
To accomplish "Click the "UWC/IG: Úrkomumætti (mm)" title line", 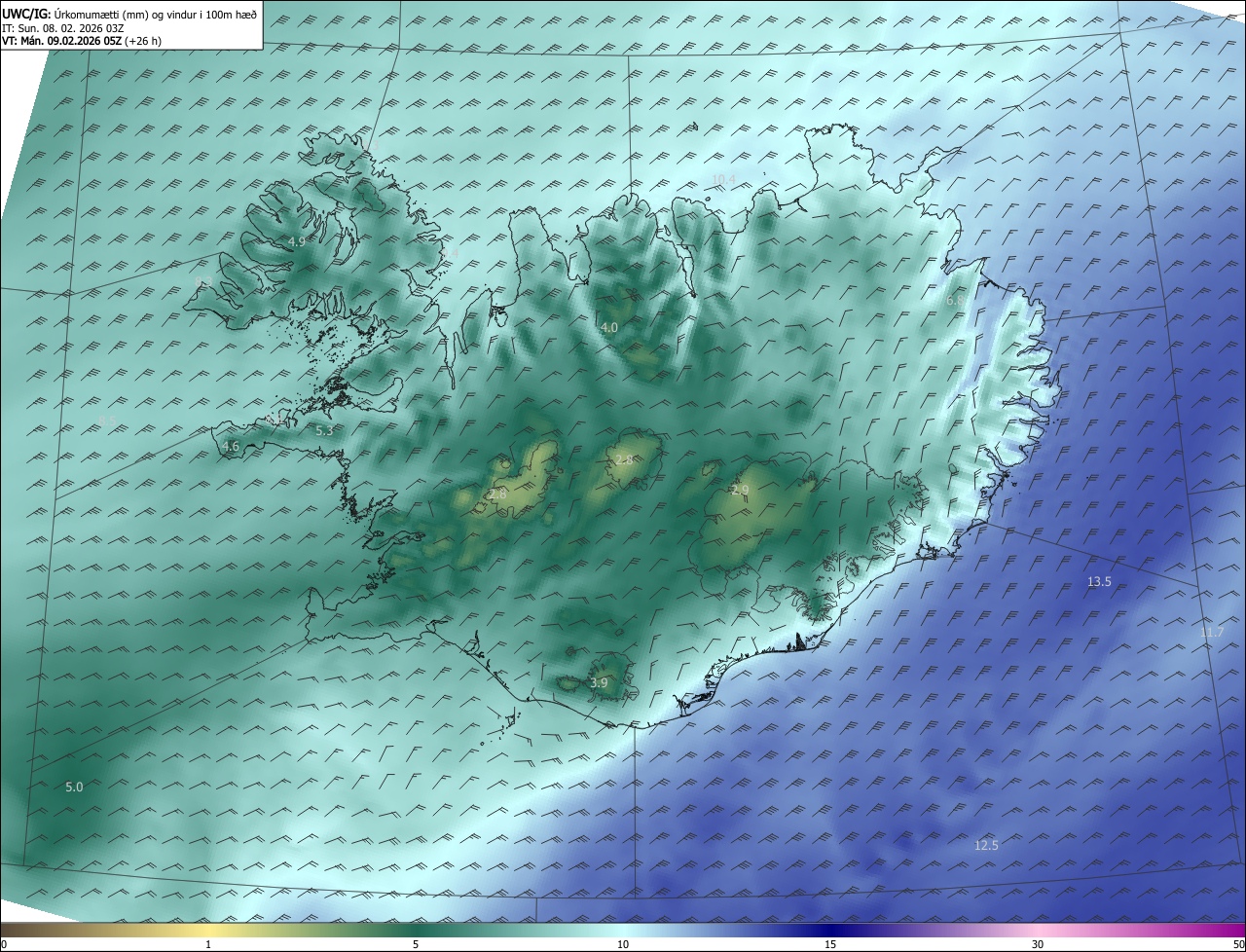I will (129, 14).
